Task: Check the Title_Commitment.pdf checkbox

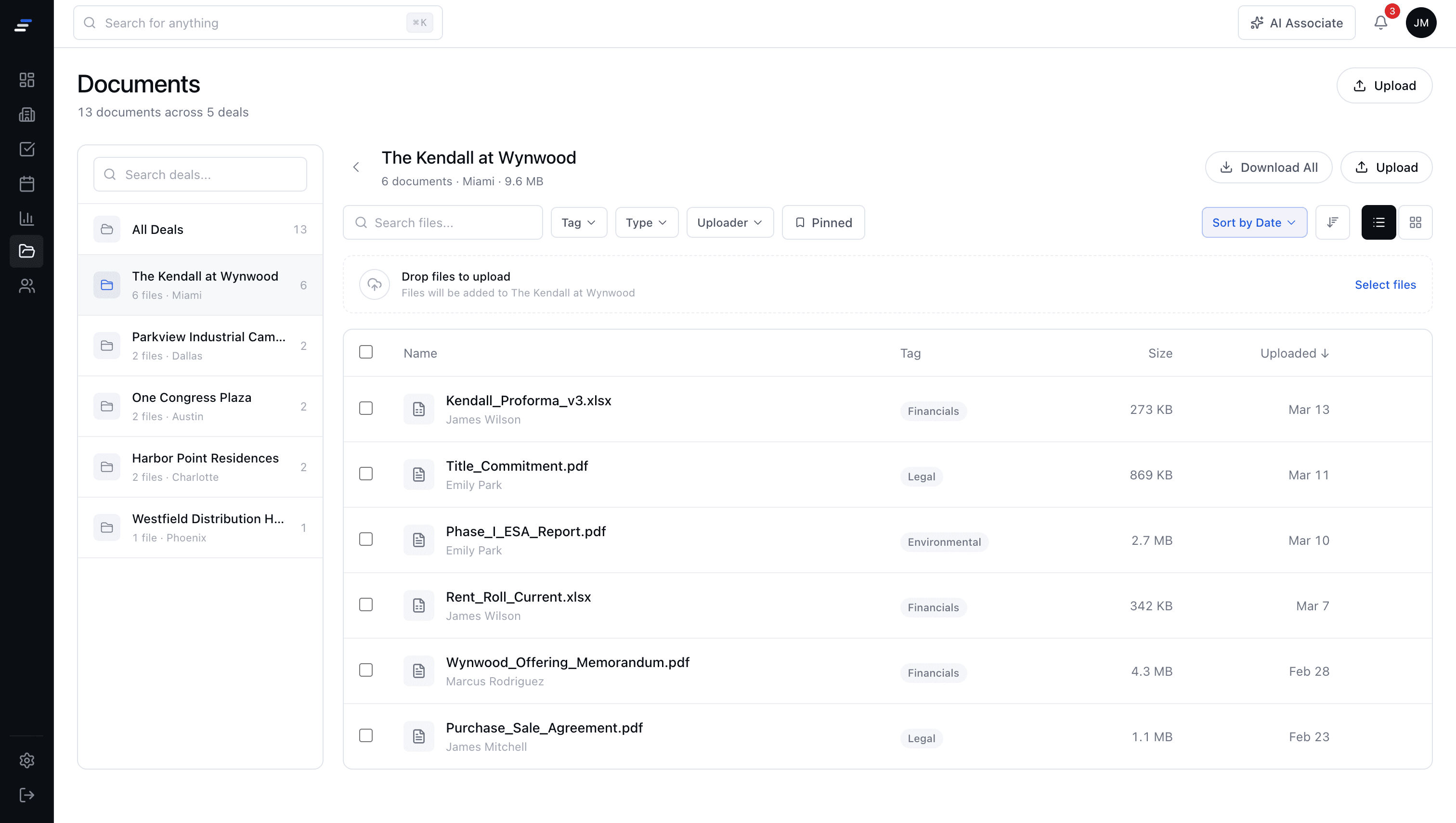Action: pyautogui.click(x=366, y=474)
